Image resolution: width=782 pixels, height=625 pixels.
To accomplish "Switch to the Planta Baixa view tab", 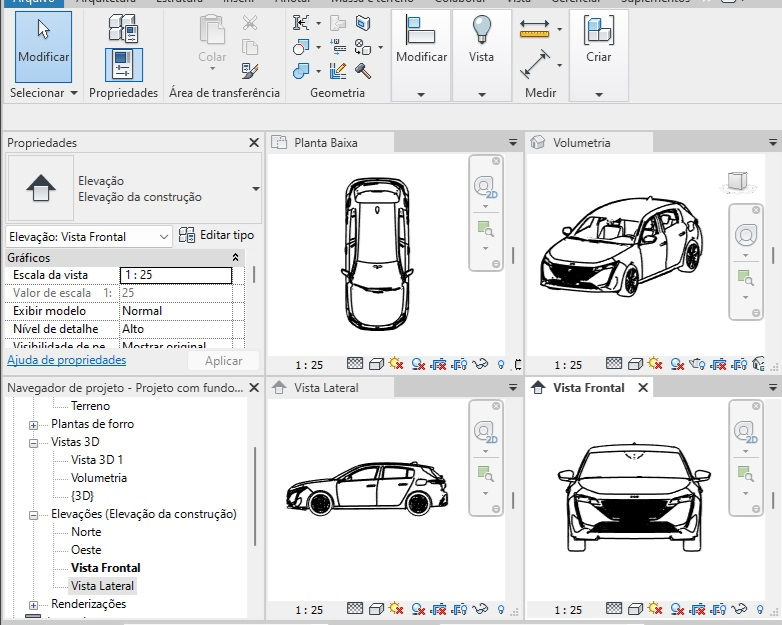I will [x=331, y=143].
